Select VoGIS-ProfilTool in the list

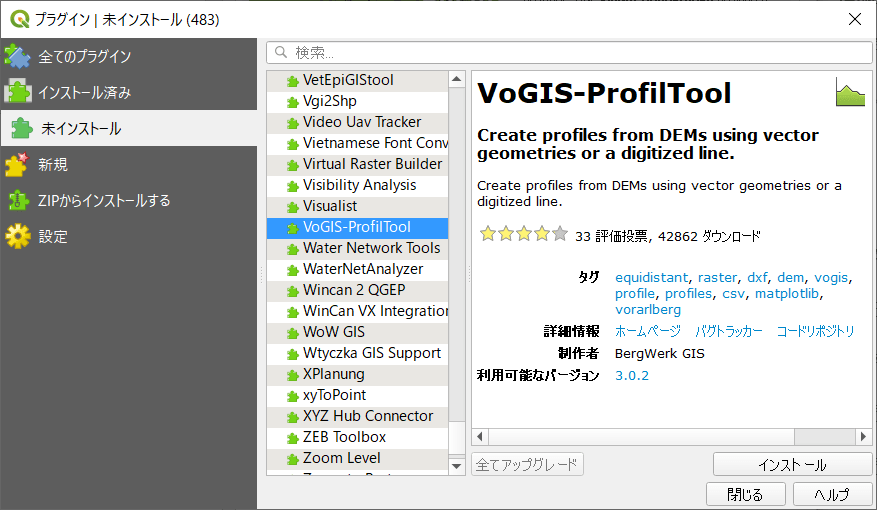pos(357,227)
